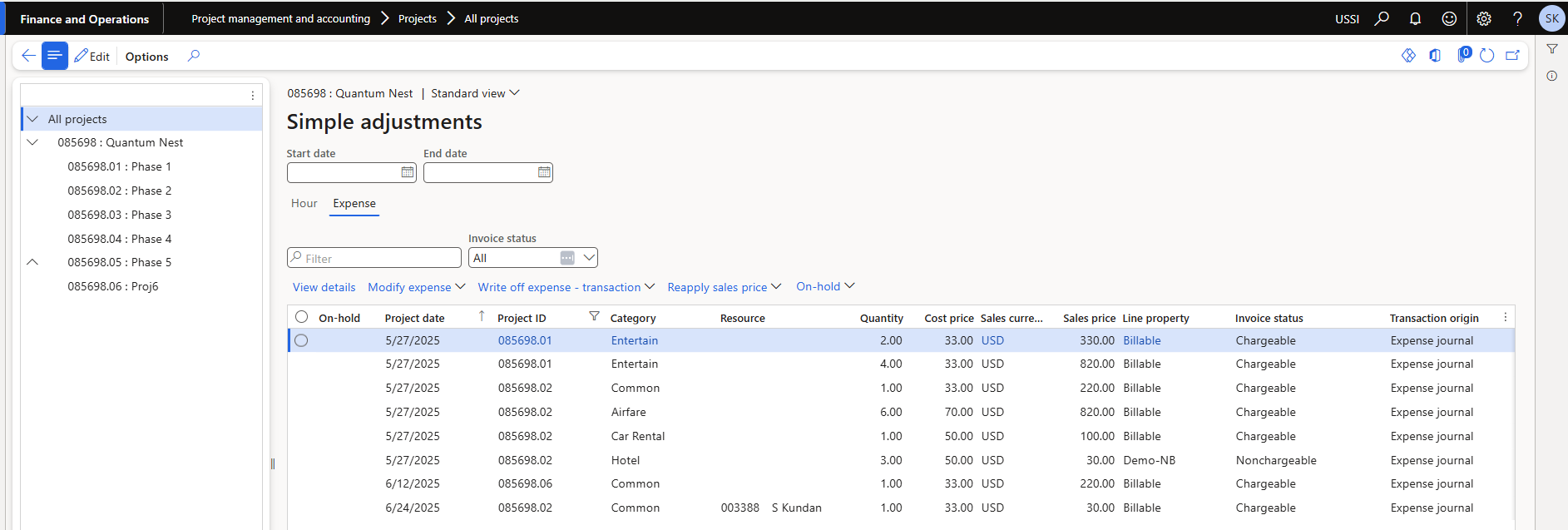Click the refresh page icon

[1487, 56]
